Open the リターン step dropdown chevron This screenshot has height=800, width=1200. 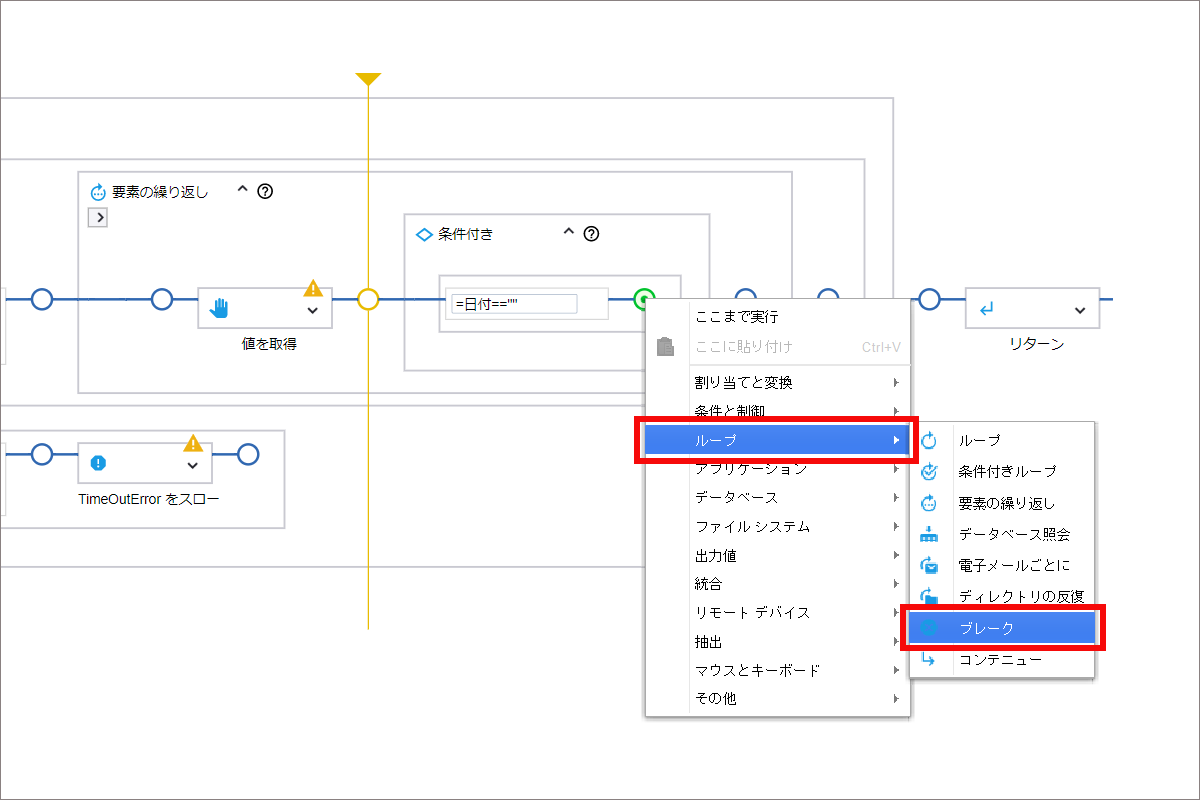pos(1080,310)
